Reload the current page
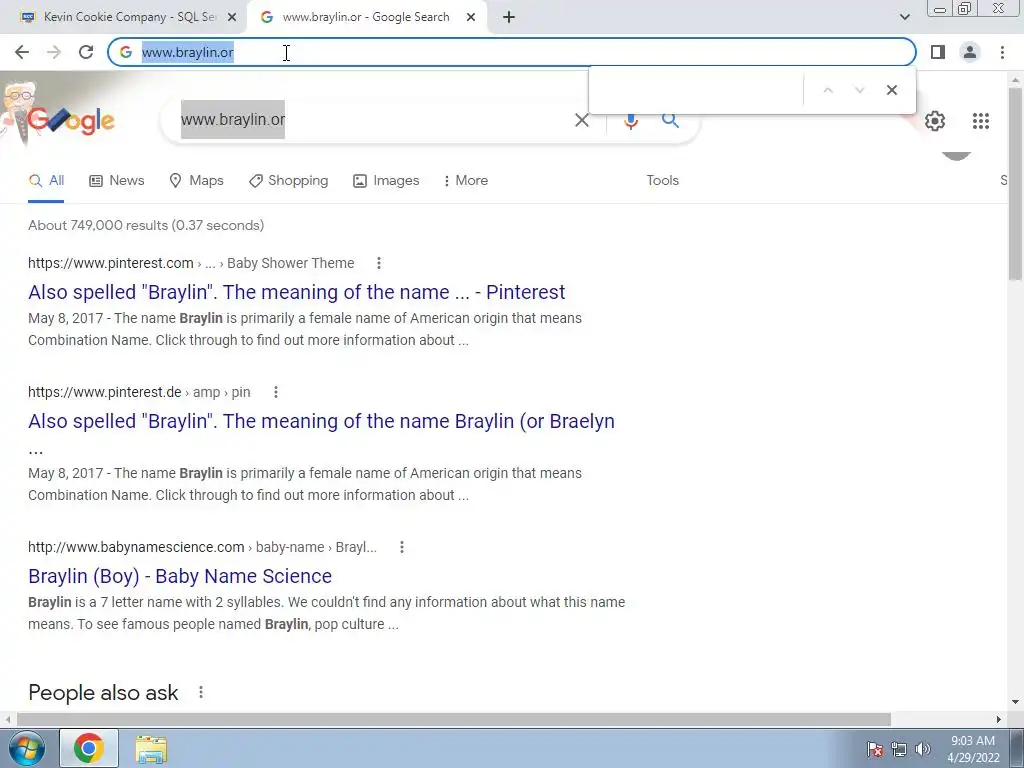 [x=86, y=52]
